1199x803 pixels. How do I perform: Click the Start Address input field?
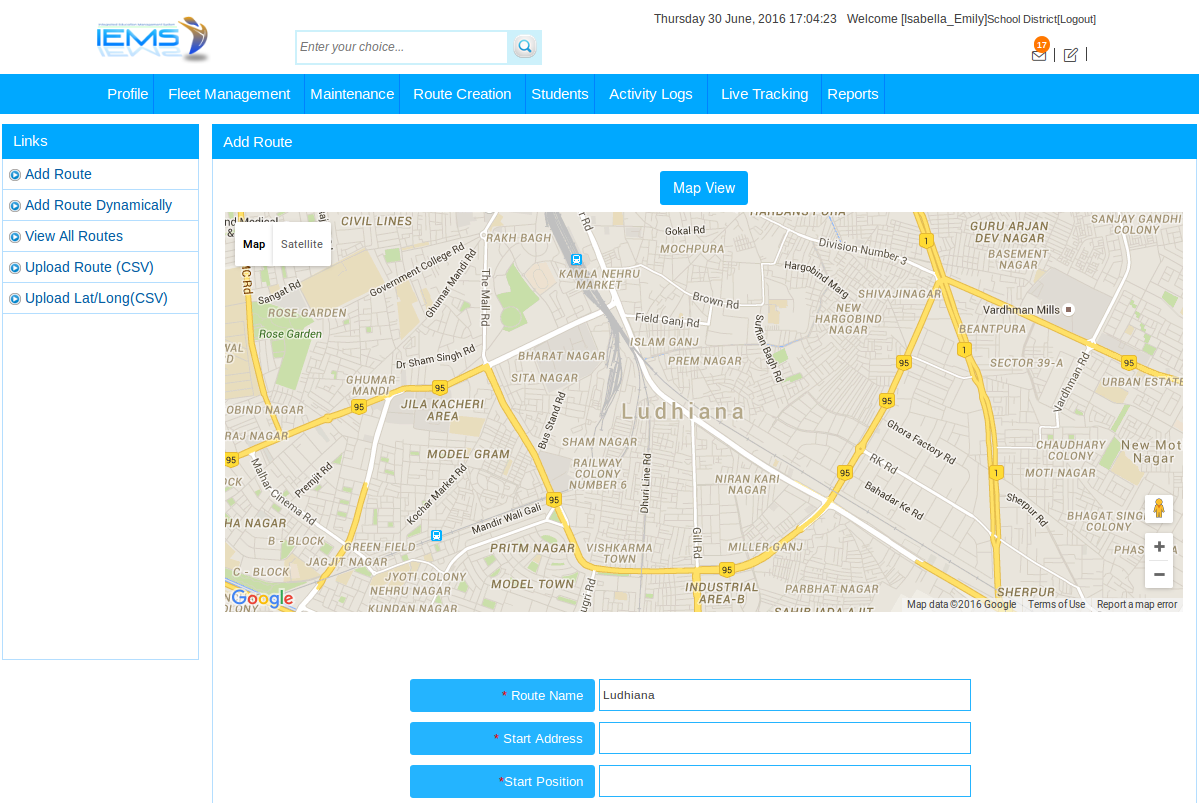tap(785, 739)
